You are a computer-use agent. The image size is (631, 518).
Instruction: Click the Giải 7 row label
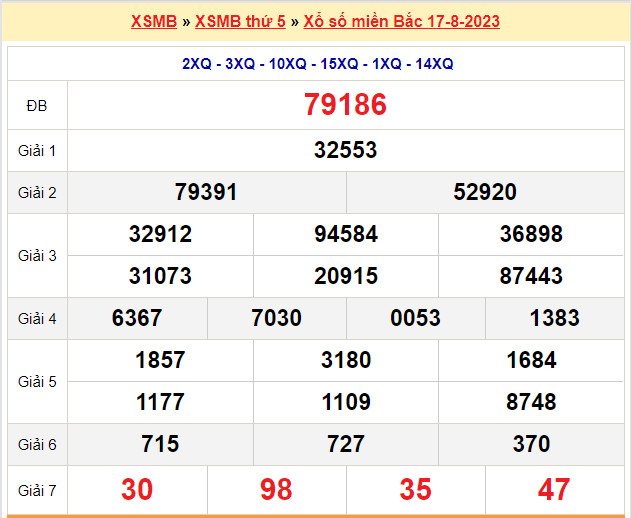(37, 489)
